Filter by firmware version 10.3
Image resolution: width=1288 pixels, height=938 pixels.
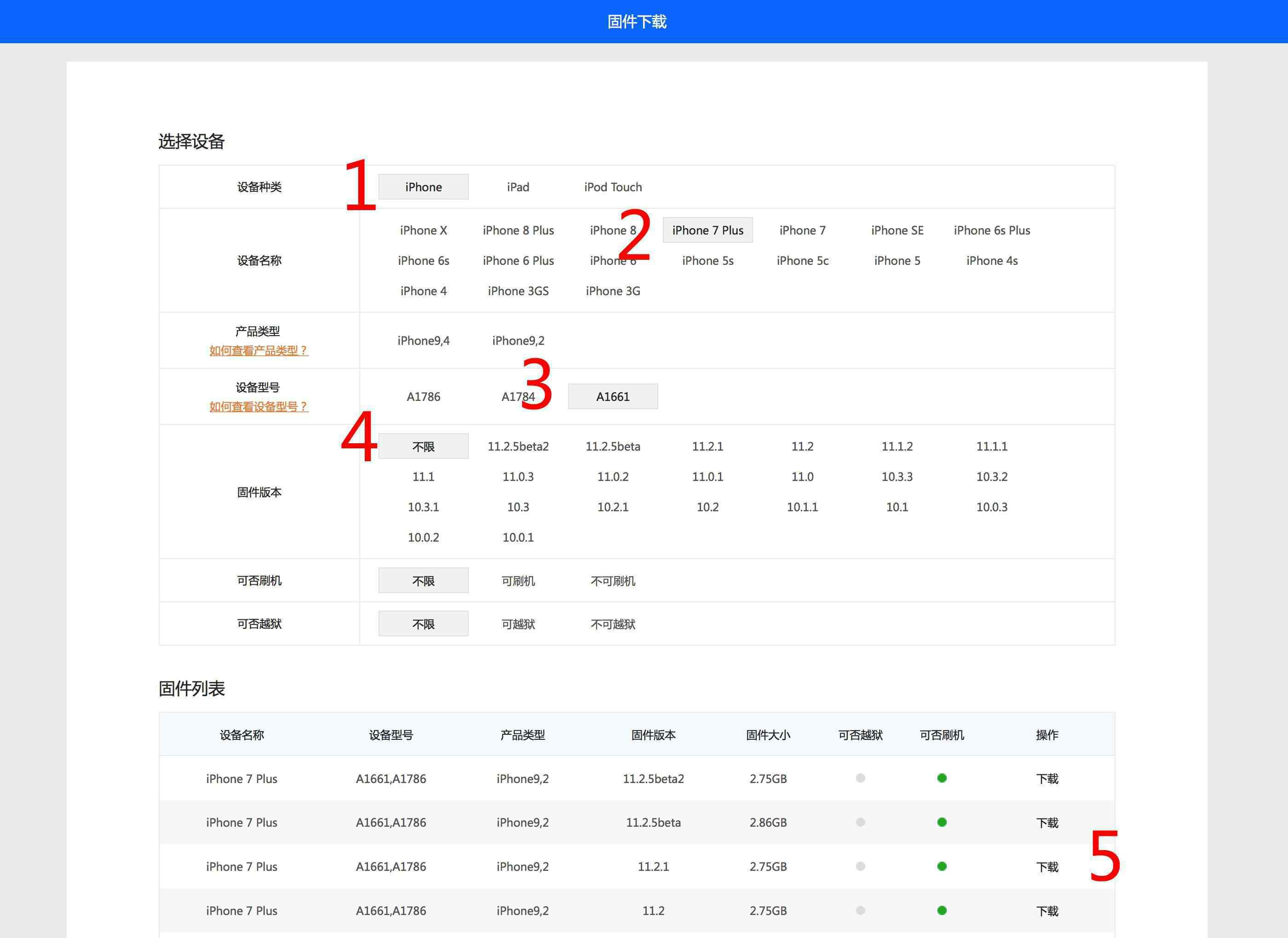[518, 507]
